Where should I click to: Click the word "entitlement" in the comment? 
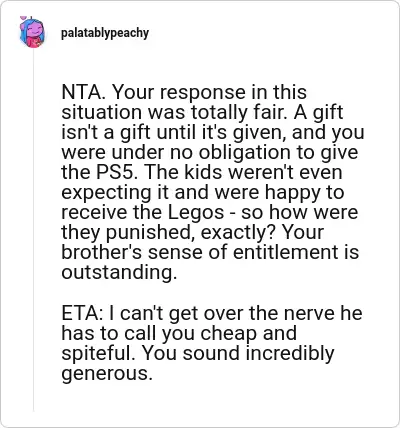(286, 252)
